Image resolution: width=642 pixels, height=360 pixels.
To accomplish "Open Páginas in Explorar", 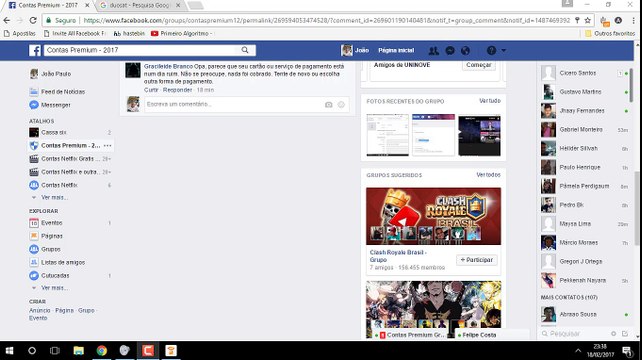I will [x=52, y=236].
